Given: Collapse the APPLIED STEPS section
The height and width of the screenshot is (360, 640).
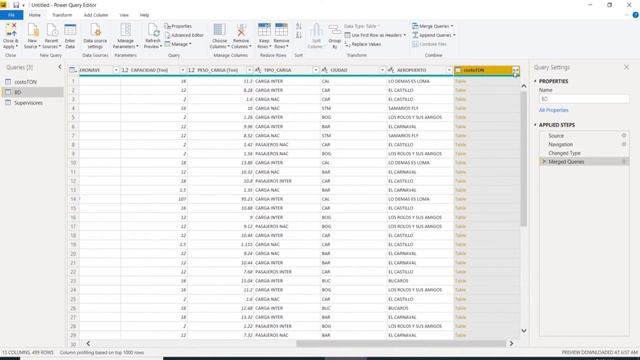Looking at the screenshot, I should pyautogui.click(x=535, y=125).
